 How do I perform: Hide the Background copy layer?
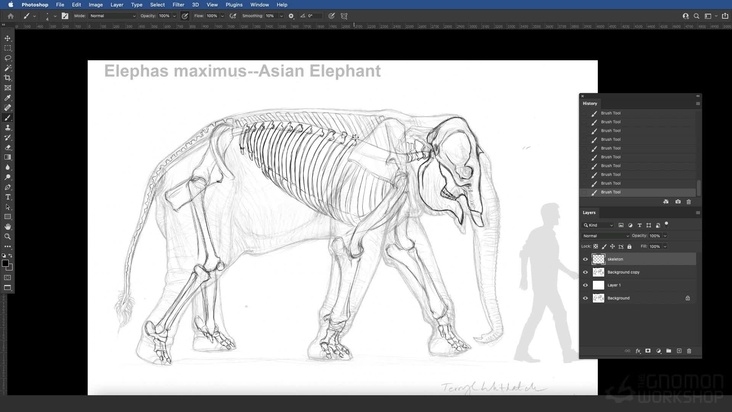click(x=585, y=272)
